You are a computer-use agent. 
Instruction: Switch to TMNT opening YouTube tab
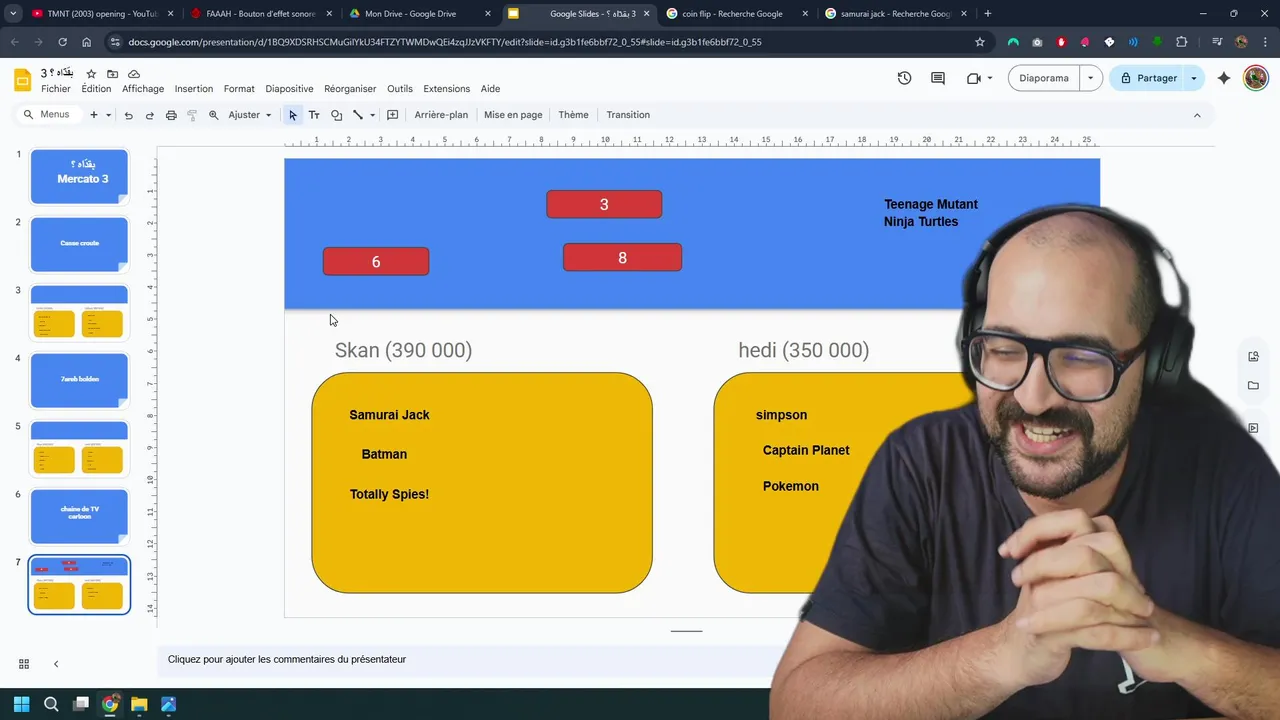coord(100,14)
